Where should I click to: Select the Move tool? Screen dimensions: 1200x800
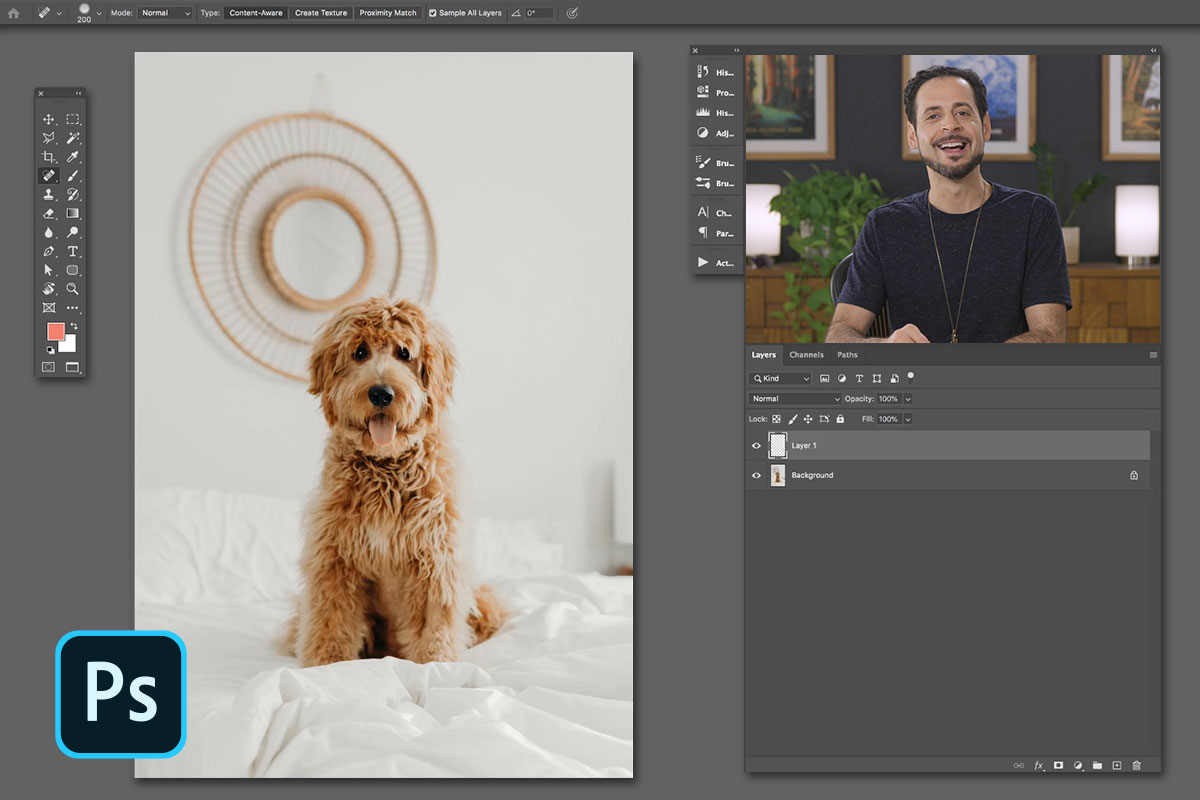pos(48,118)
